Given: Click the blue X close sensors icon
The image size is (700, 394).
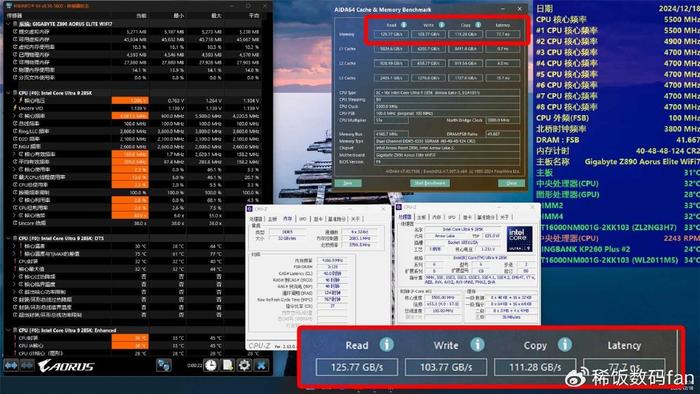Looking at the screenshot, I should click(x=261, y=365).
